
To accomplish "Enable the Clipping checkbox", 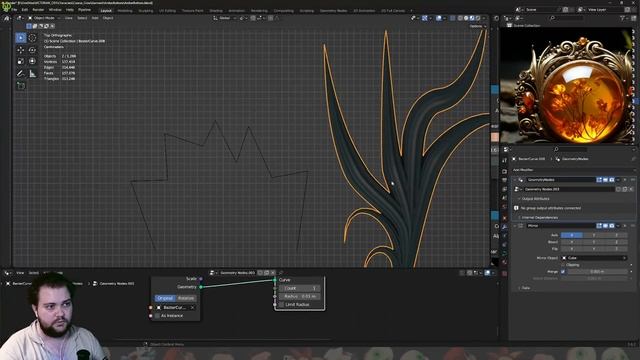I will click(x=563, y=265).
